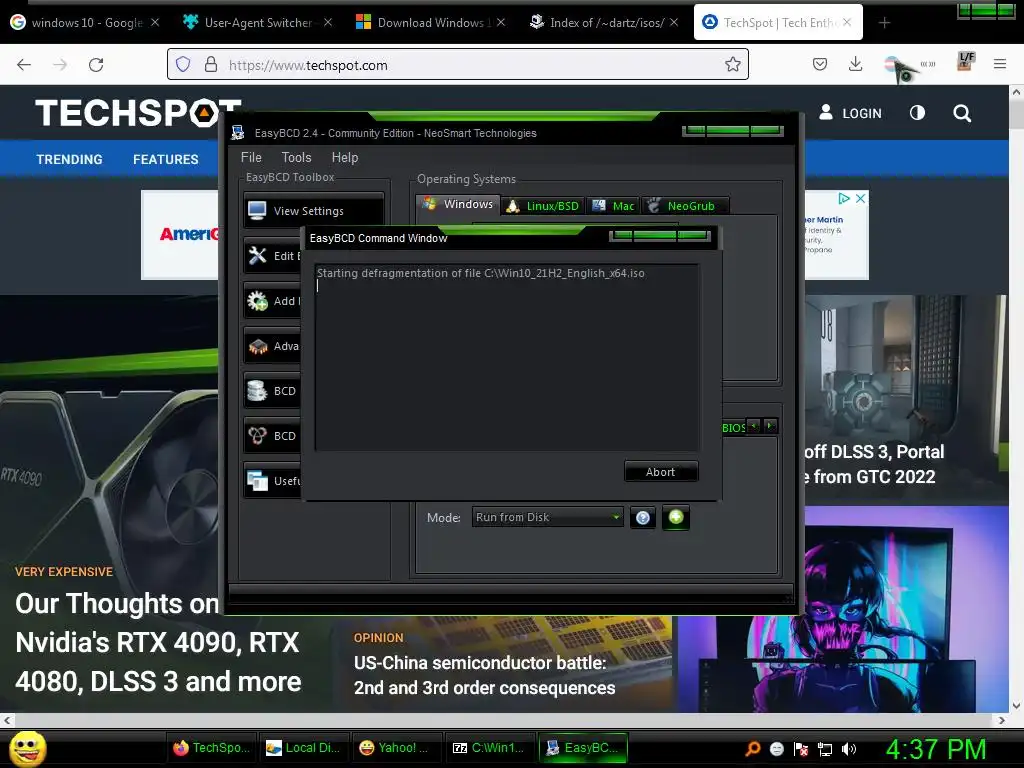
Task: Click the EasyBC... taskbar button
Action: (x=583, y=748)
